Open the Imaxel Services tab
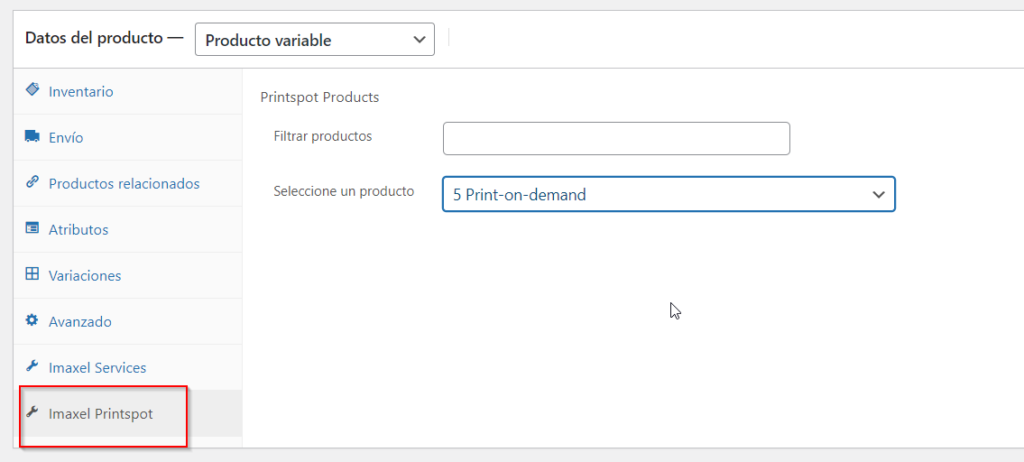 coord(128,368)
